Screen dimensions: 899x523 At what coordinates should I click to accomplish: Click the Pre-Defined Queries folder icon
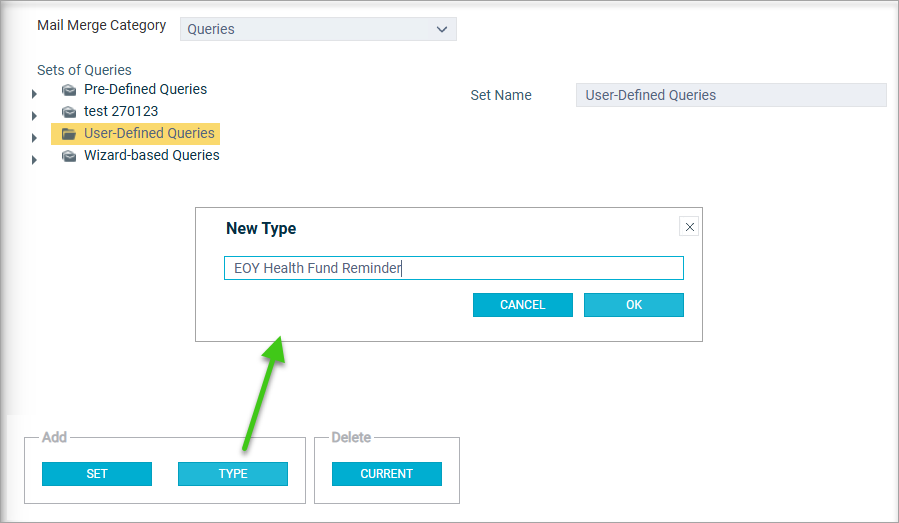[69, 90]
